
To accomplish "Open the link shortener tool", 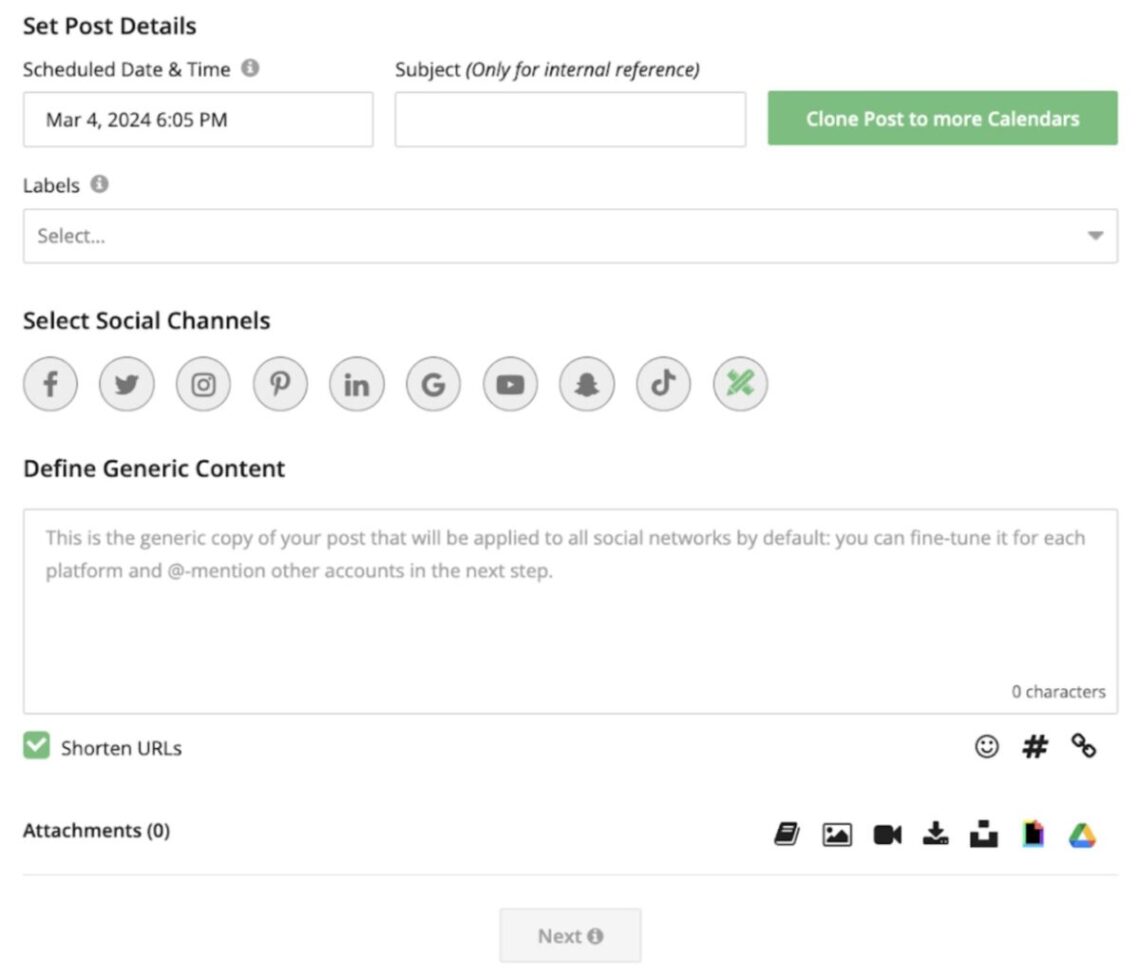I will (1083, 746).
